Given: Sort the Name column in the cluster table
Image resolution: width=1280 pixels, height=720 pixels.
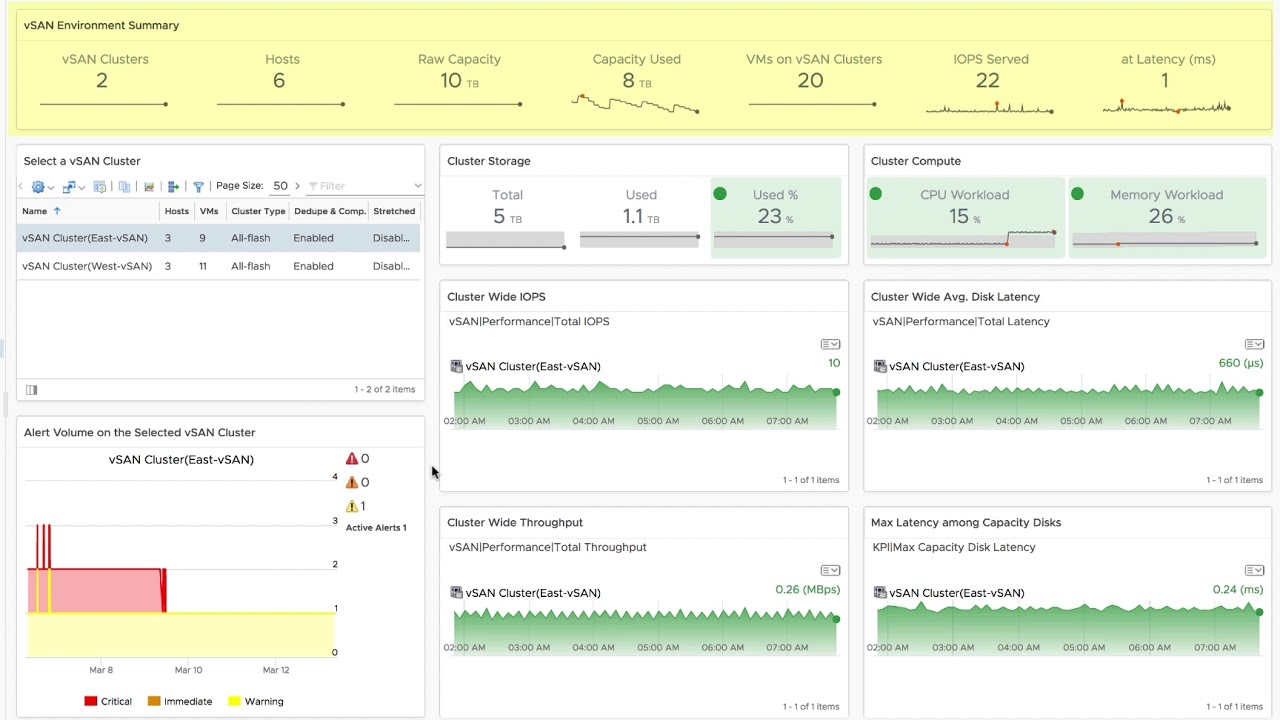Looking at the screenshot, I should [x=34, y=211].
